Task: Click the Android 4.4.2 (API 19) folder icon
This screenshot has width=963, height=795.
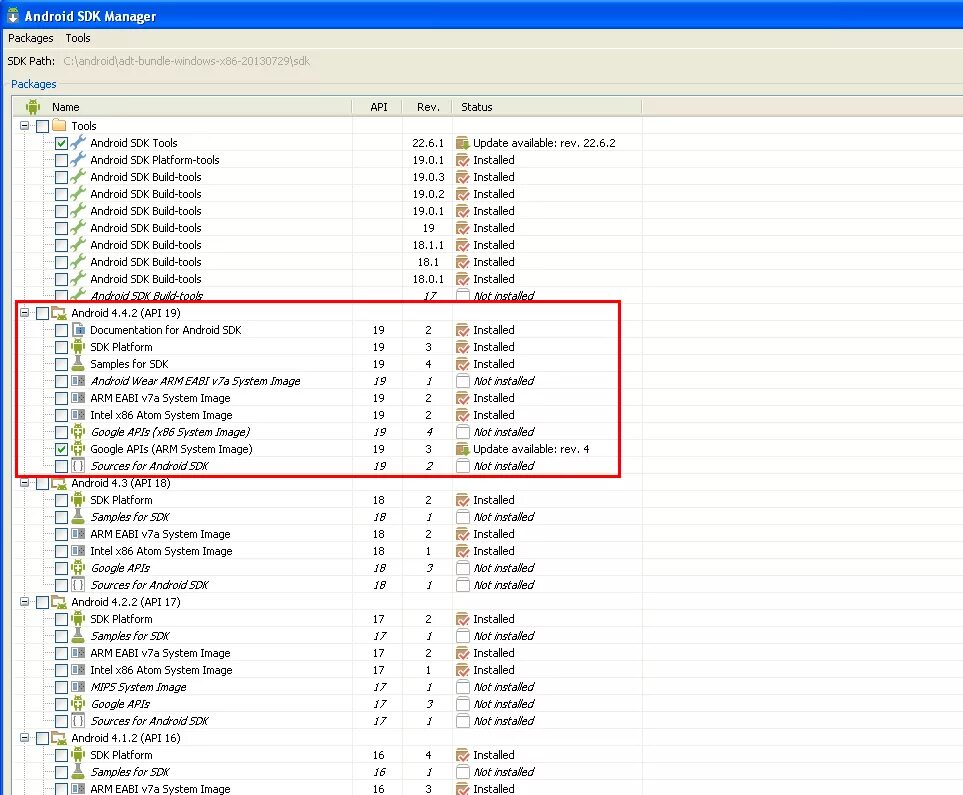Action: (x=60, y=313)
